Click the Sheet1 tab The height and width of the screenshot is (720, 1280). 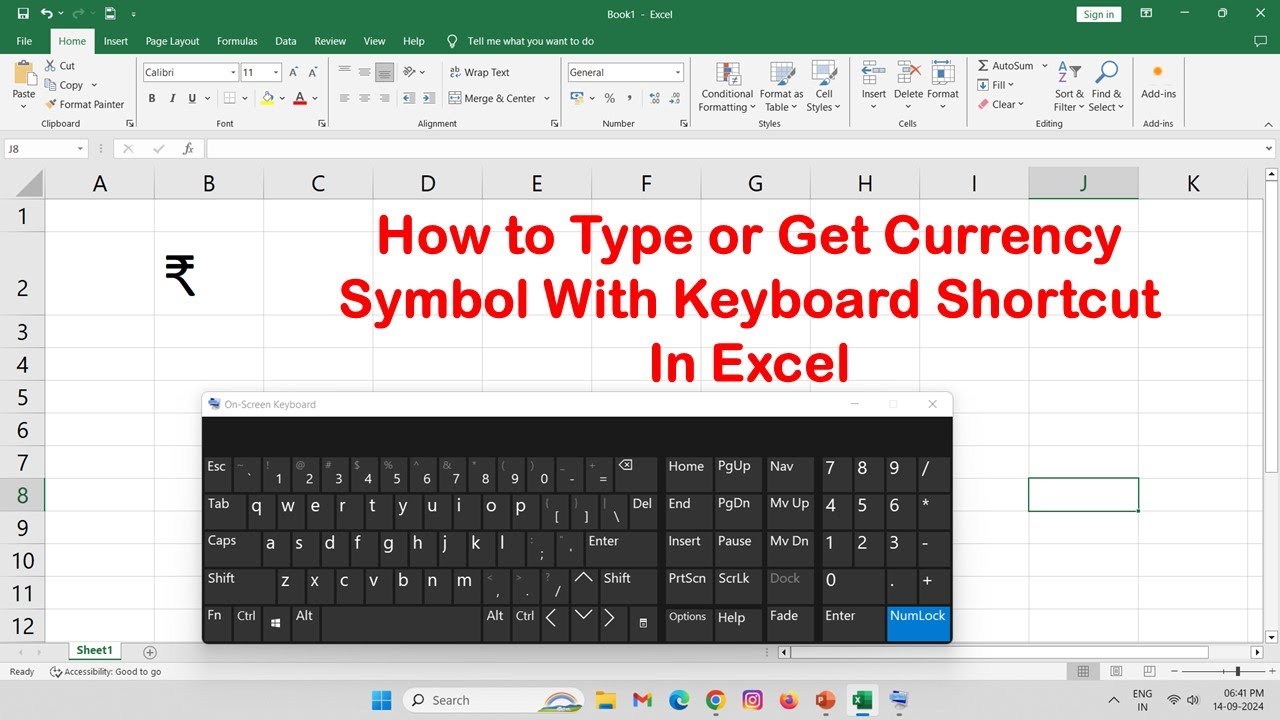tap(95, 651)
